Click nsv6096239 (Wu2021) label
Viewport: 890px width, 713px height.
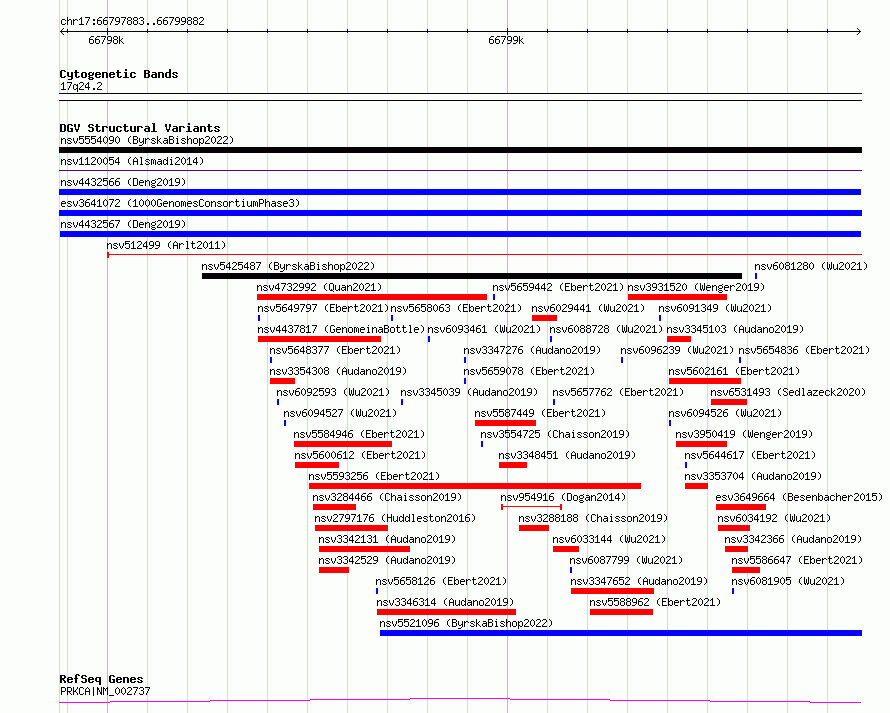click(677, 350)
